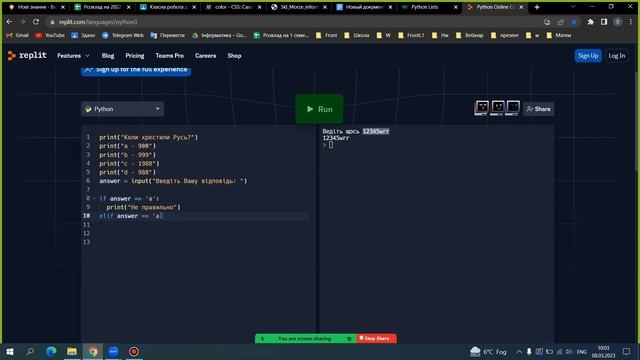This screenshot has height=360, width=640.
Task: Open the Ми bookmarks folder
Action: click(x=440, y=36)
